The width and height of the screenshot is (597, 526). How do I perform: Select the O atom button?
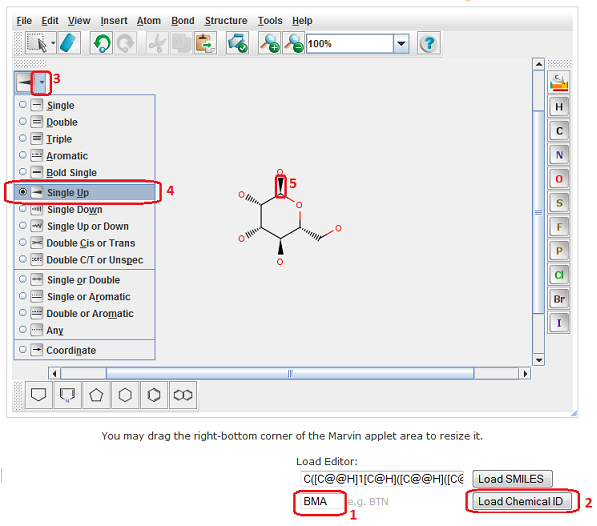(x=559, y=179)
